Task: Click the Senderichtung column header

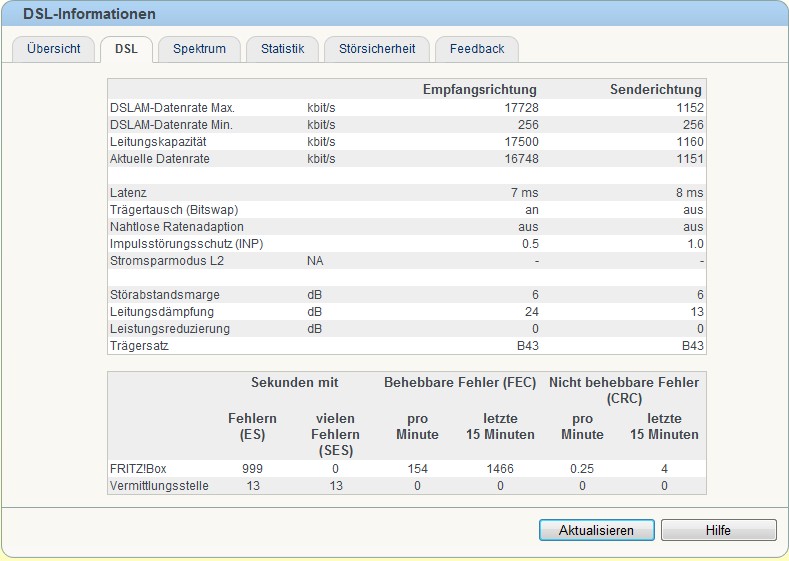Action: (656, 90)
